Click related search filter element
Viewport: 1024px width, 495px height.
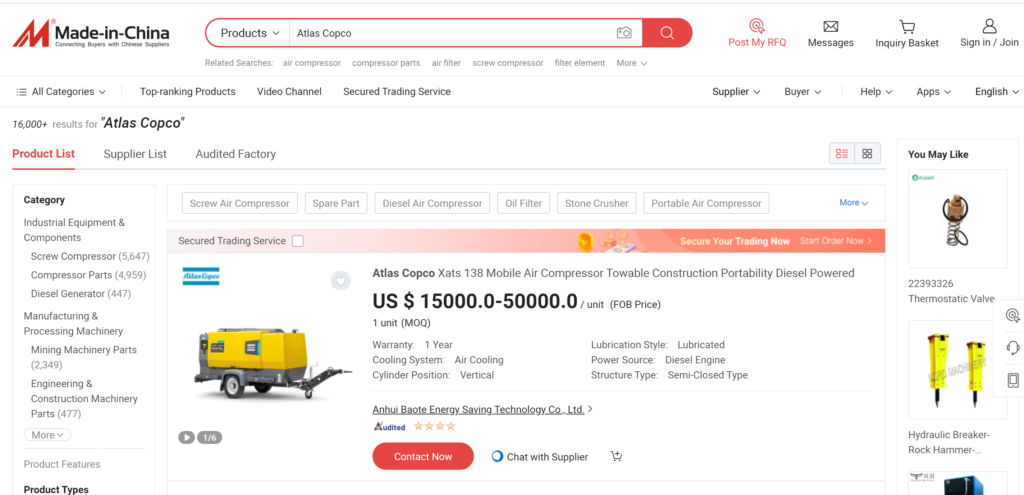(580, 63)
